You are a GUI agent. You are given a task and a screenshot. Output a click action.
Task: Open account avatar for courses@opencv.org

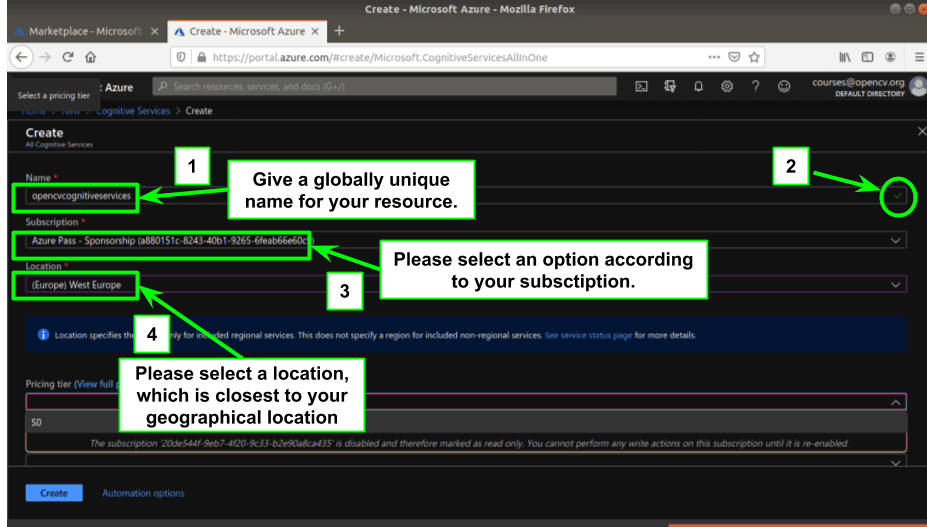pyautogui.click(x=918, y=87)
